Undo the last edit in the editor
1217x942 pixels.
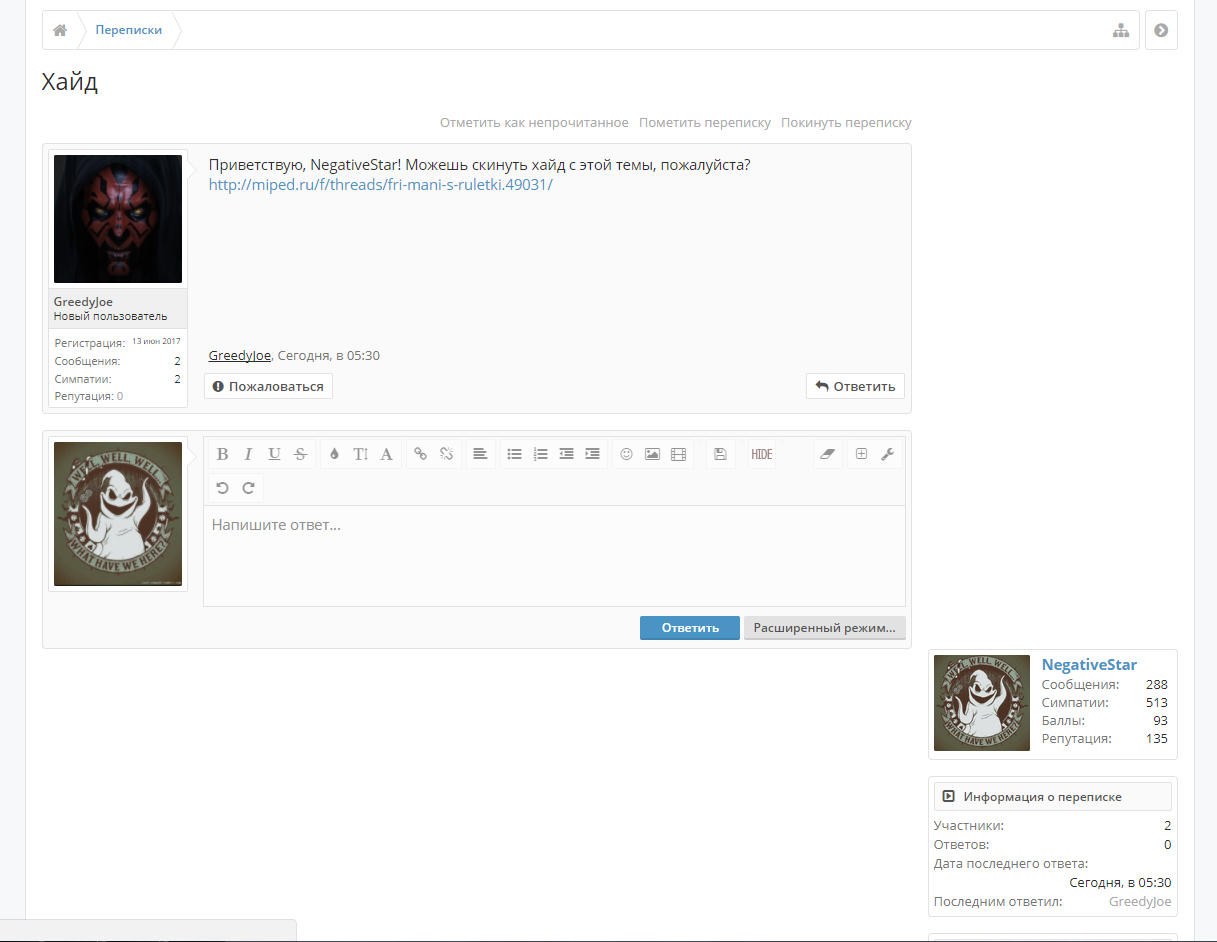pos(222,488)
